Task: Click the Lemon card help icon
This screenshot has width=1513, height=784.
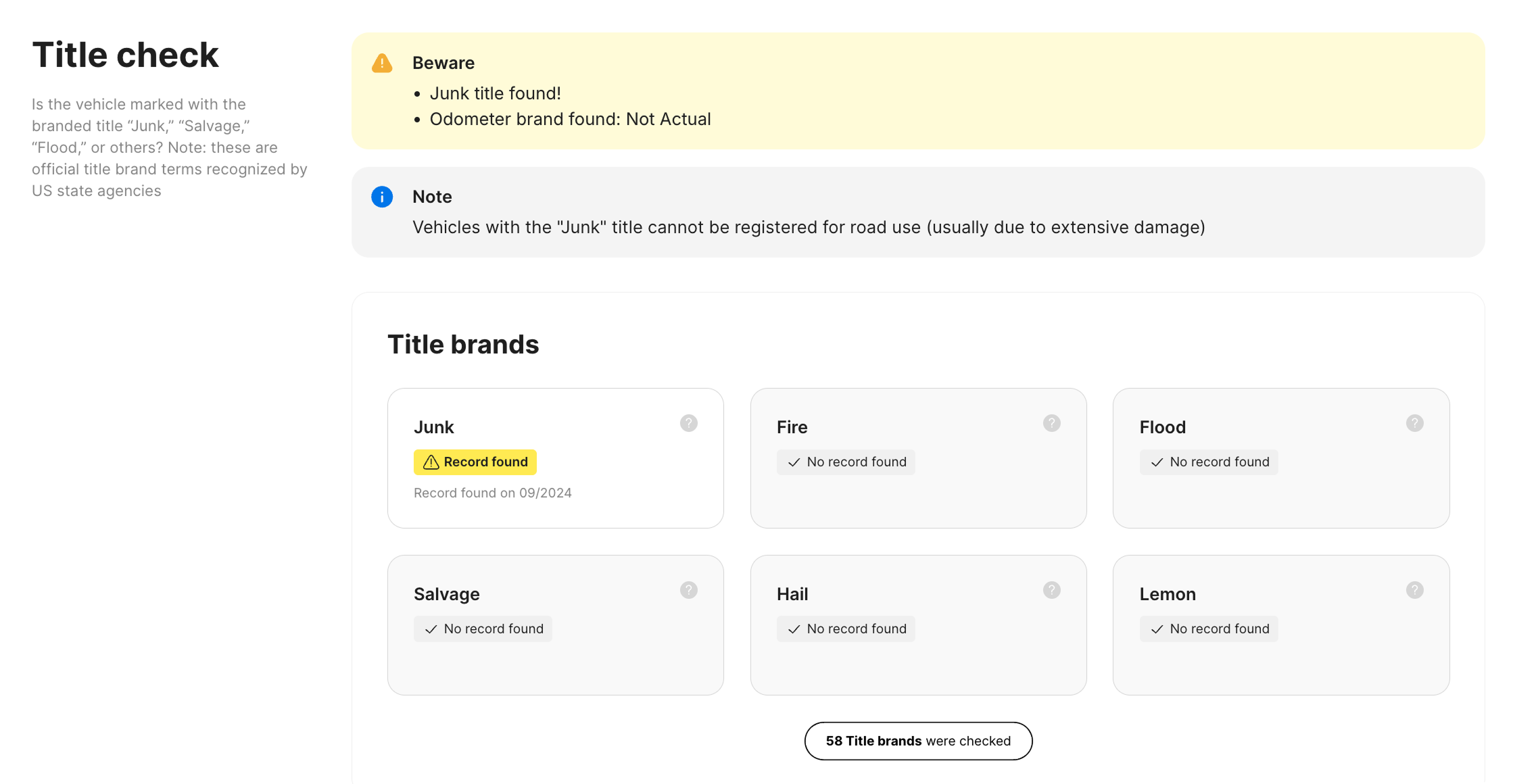Action: click(1414, 590)
